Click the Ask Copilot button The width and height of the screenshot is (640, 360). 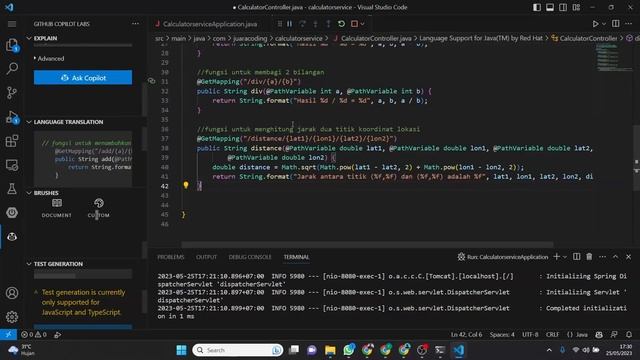pos(83,78)
